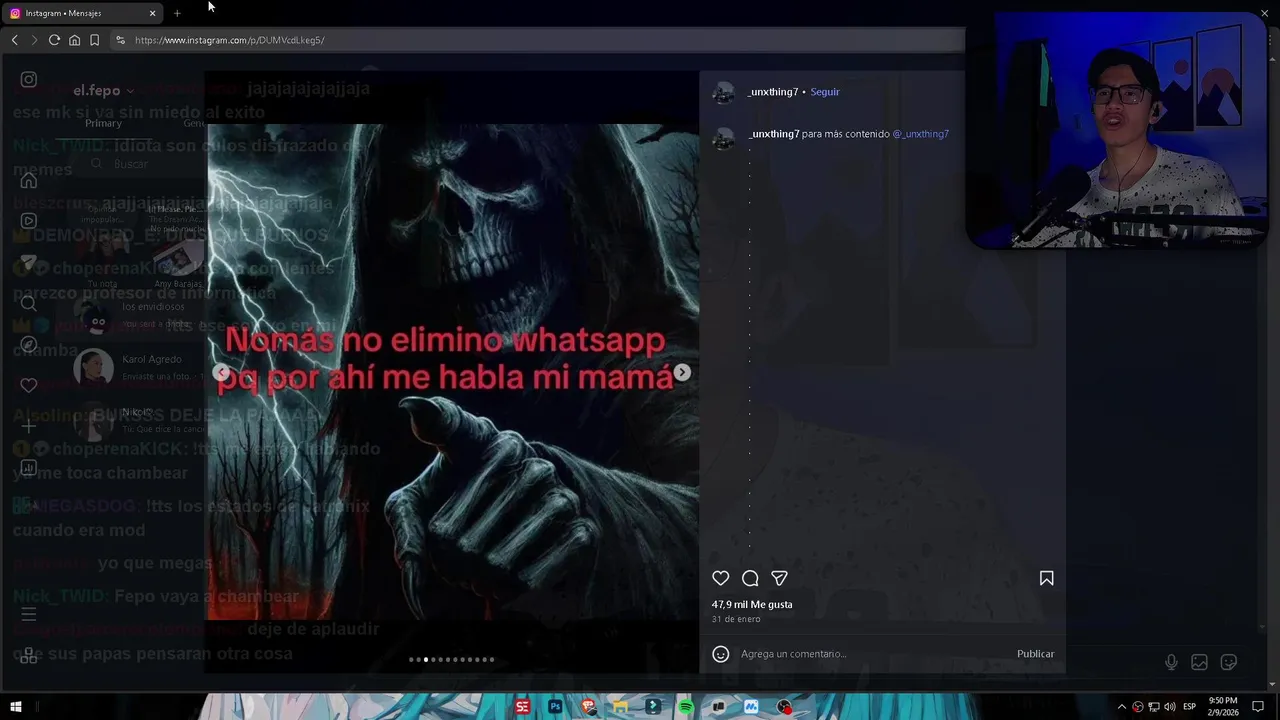
Task: Open the dashboard chart icon in the sidebar
Action: pyautogui.click(x=29, y=467)
